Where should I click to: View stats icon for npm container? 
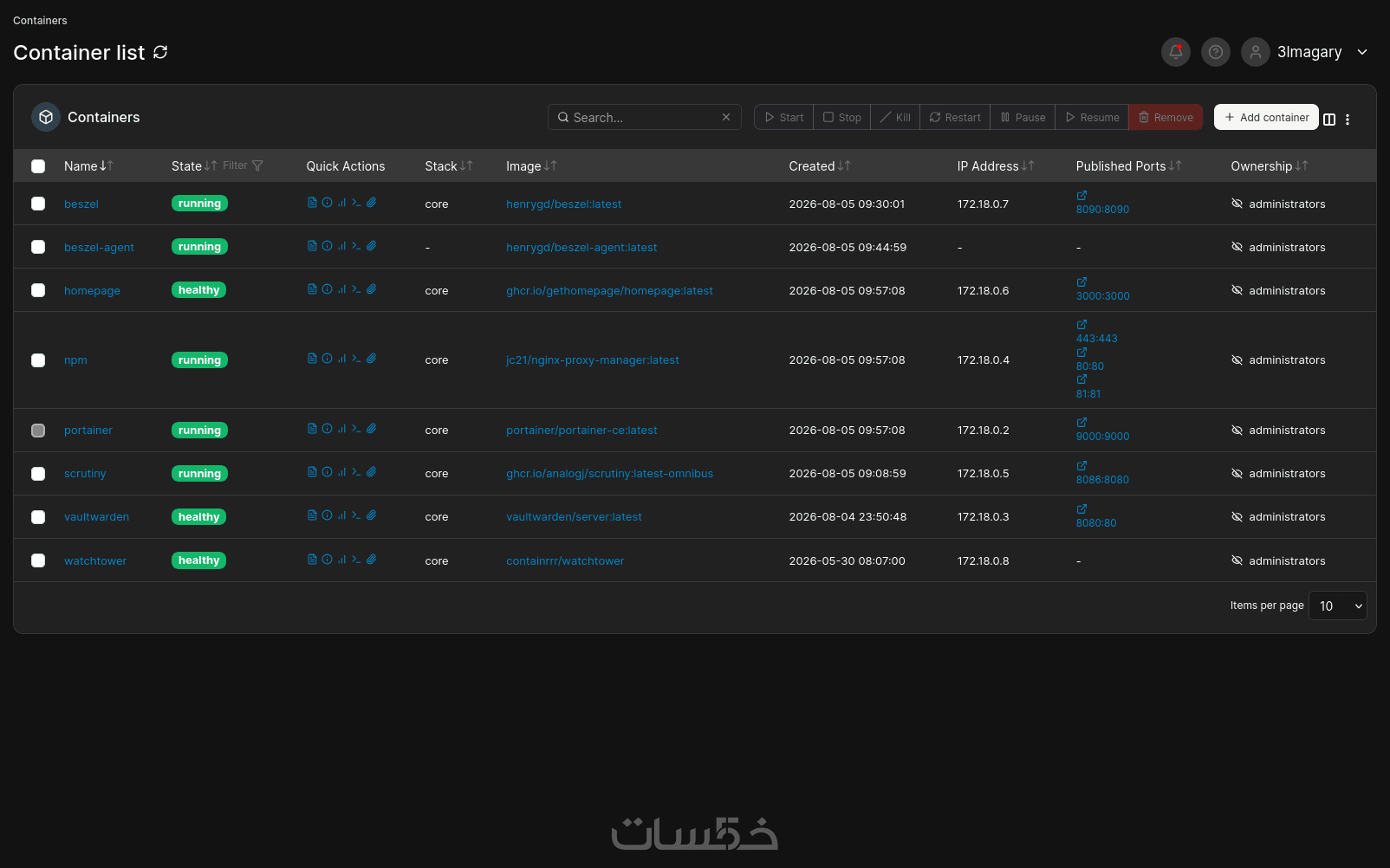[341, 359]
